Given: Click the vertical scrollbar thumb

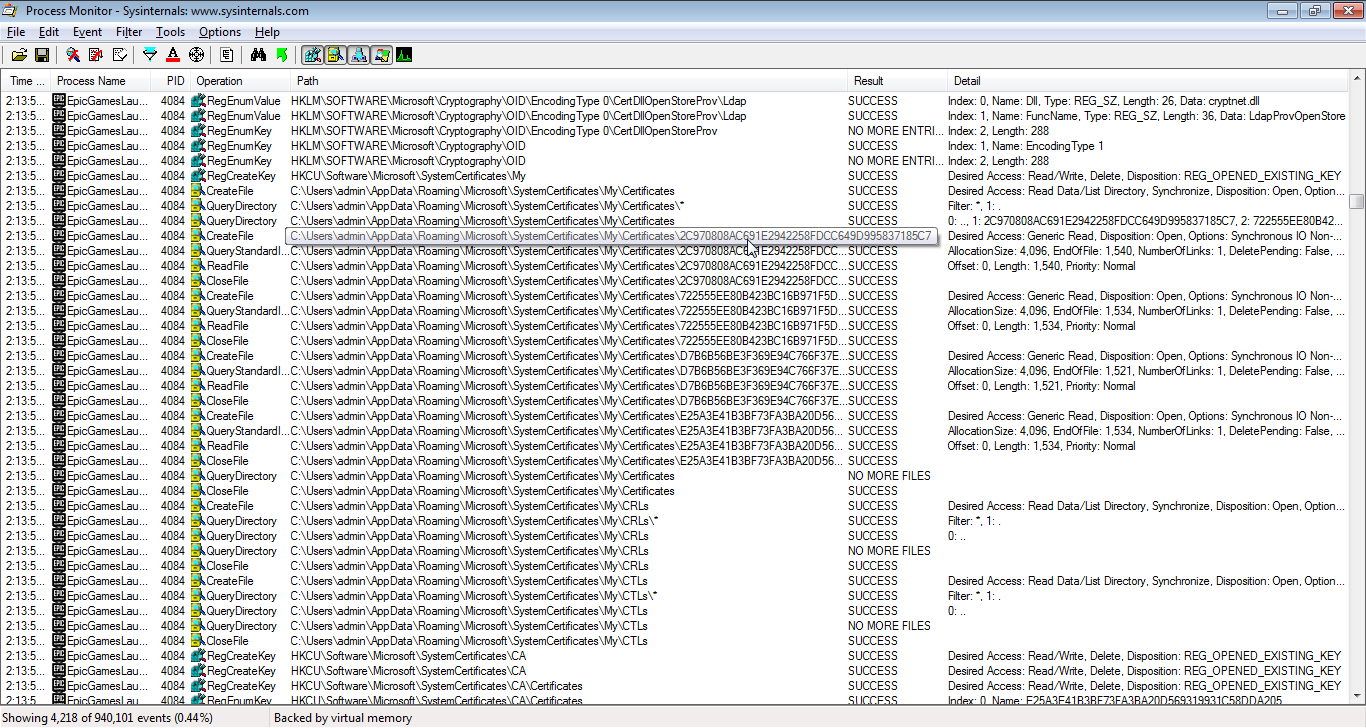Looking at the screenshot, I should point(1356,201).
